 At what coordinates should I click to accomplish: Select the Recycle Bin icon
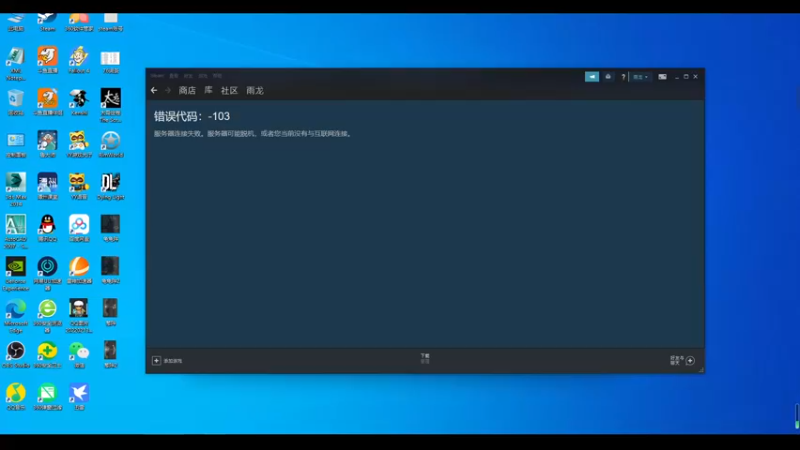tap(16, 102)
